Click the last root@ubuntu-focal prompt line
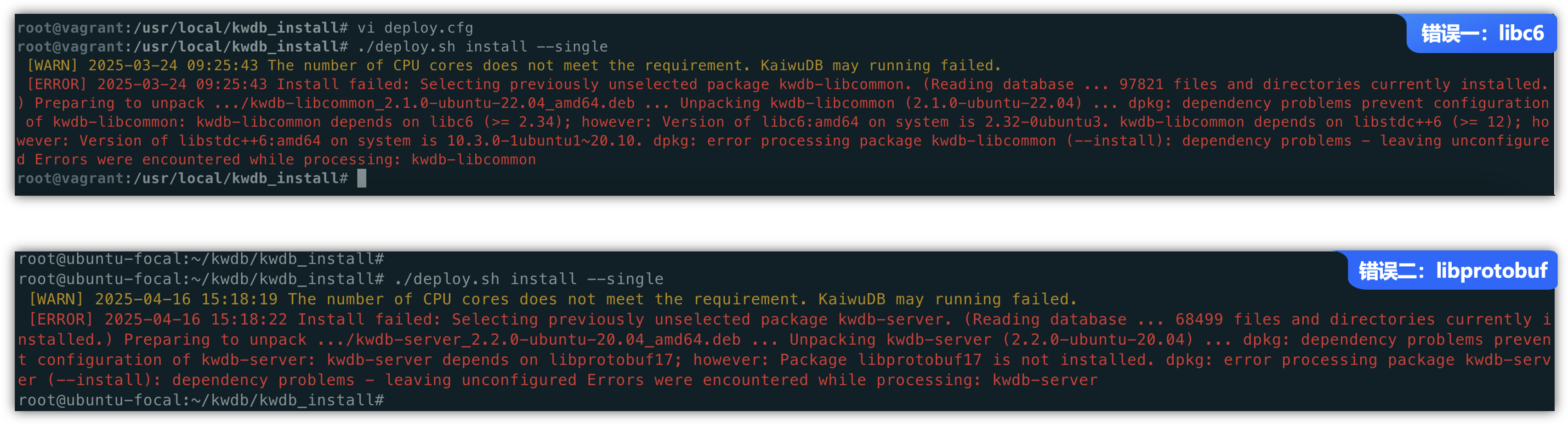This screenshot has height=426, width=1568. [x=201, y=400]
